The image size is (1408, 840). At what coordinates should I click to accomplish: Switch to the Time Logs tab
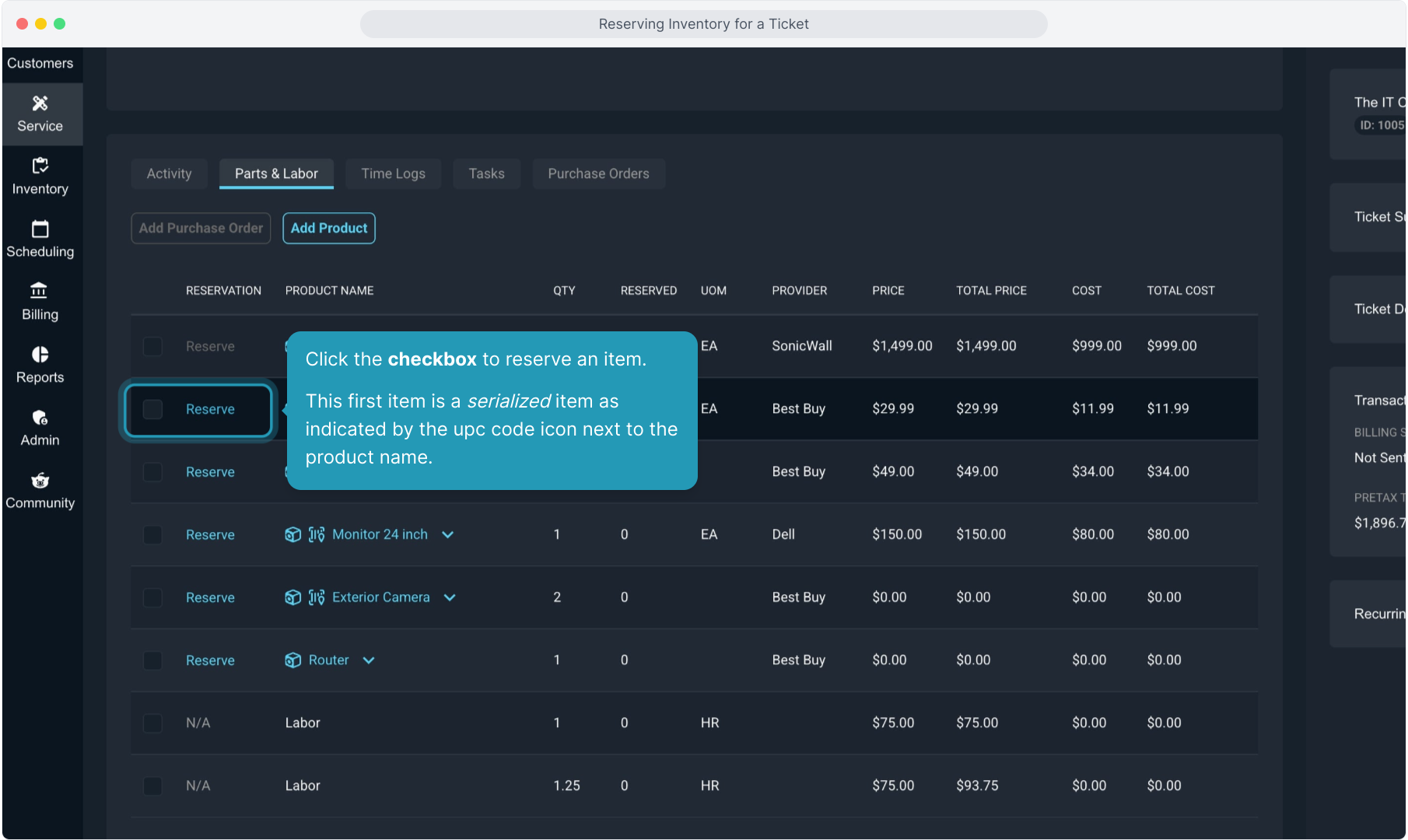[x=393, y=173]
